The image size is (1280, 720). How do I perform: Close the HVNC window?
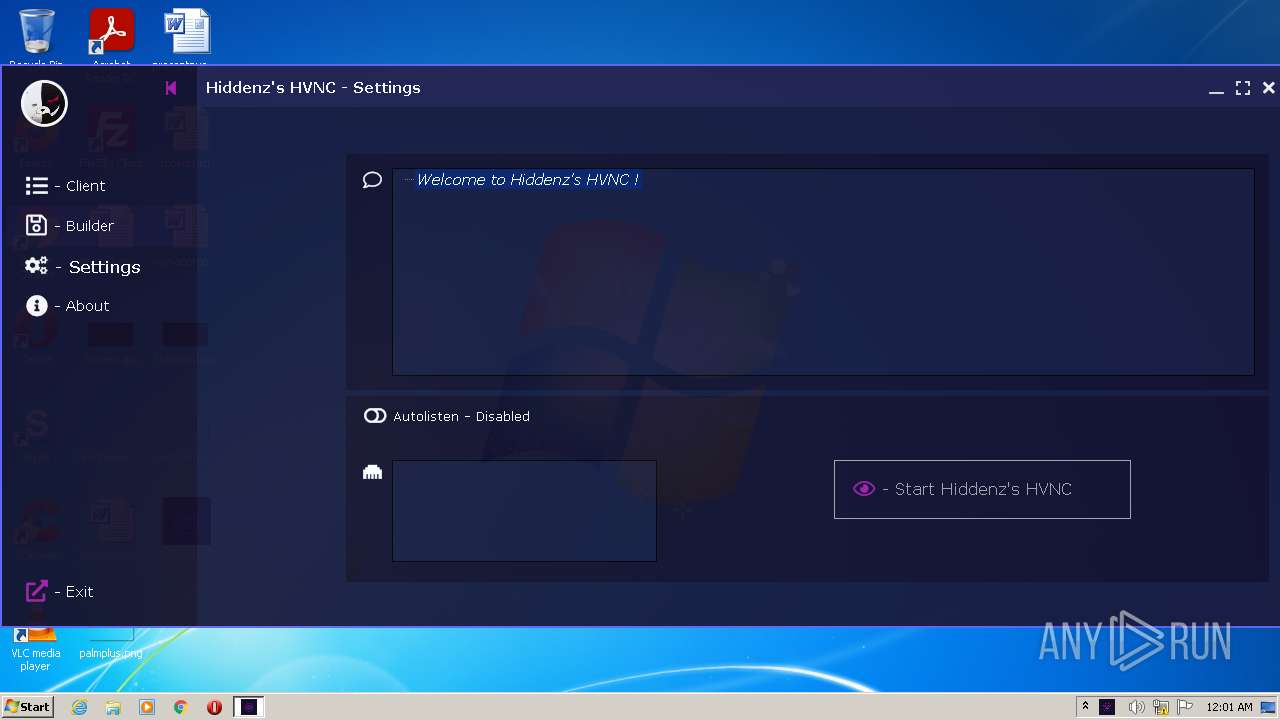[1269, 88]
